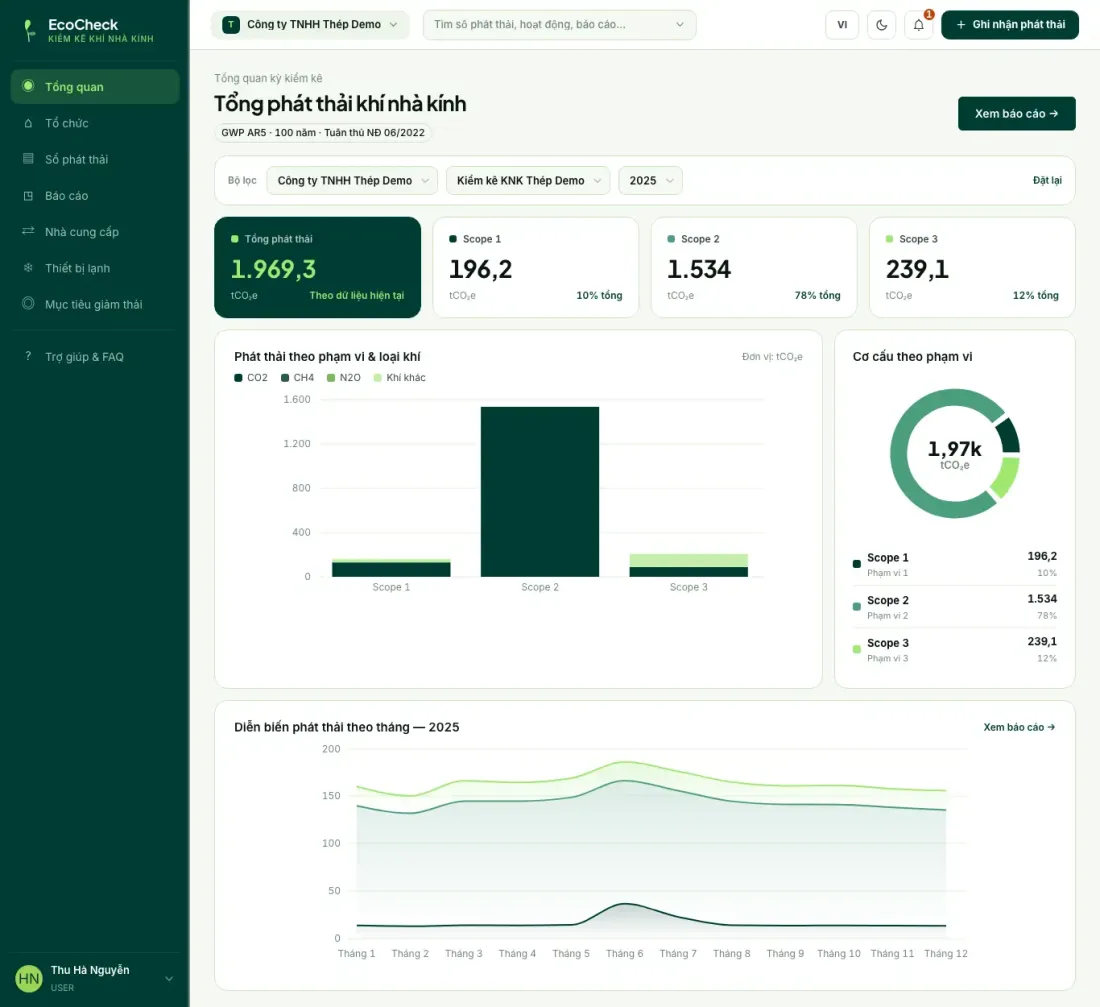The height and width of the screenshot is (1007, 1100).
Task: Click the large Xem báo cáo button
Action: click(1017, 114)
